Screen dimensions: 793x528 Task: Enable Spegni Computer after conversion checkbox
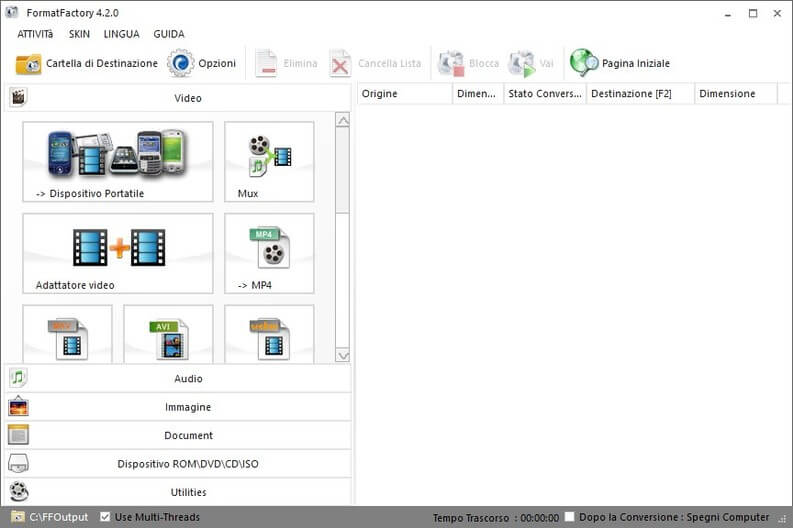[x=569, y=517]
